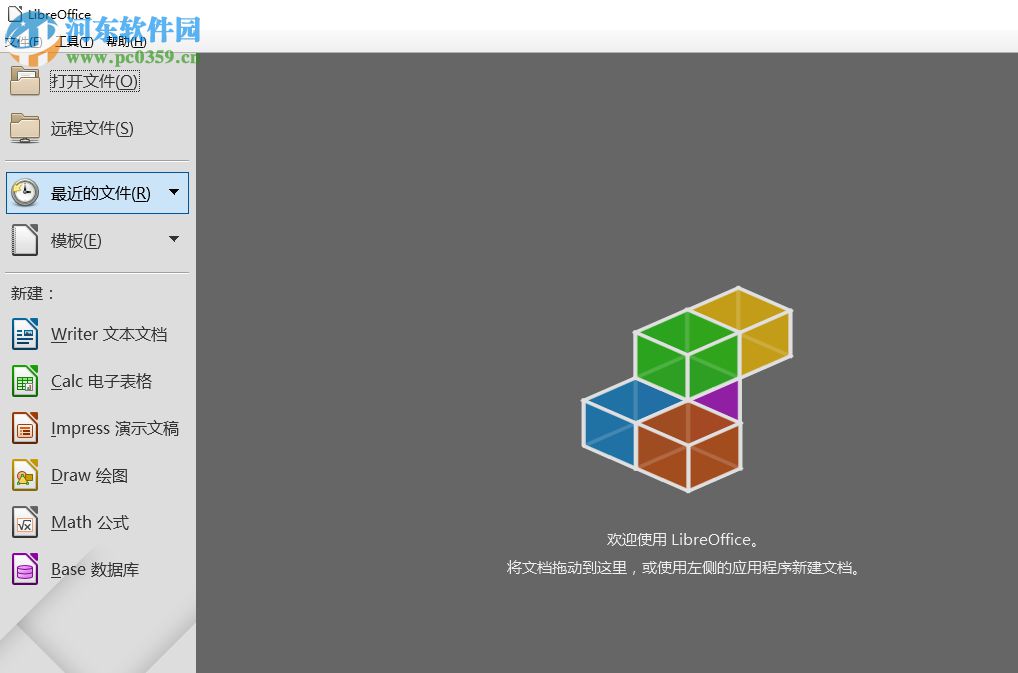Create a new Impress presentation

pos(114,428)
